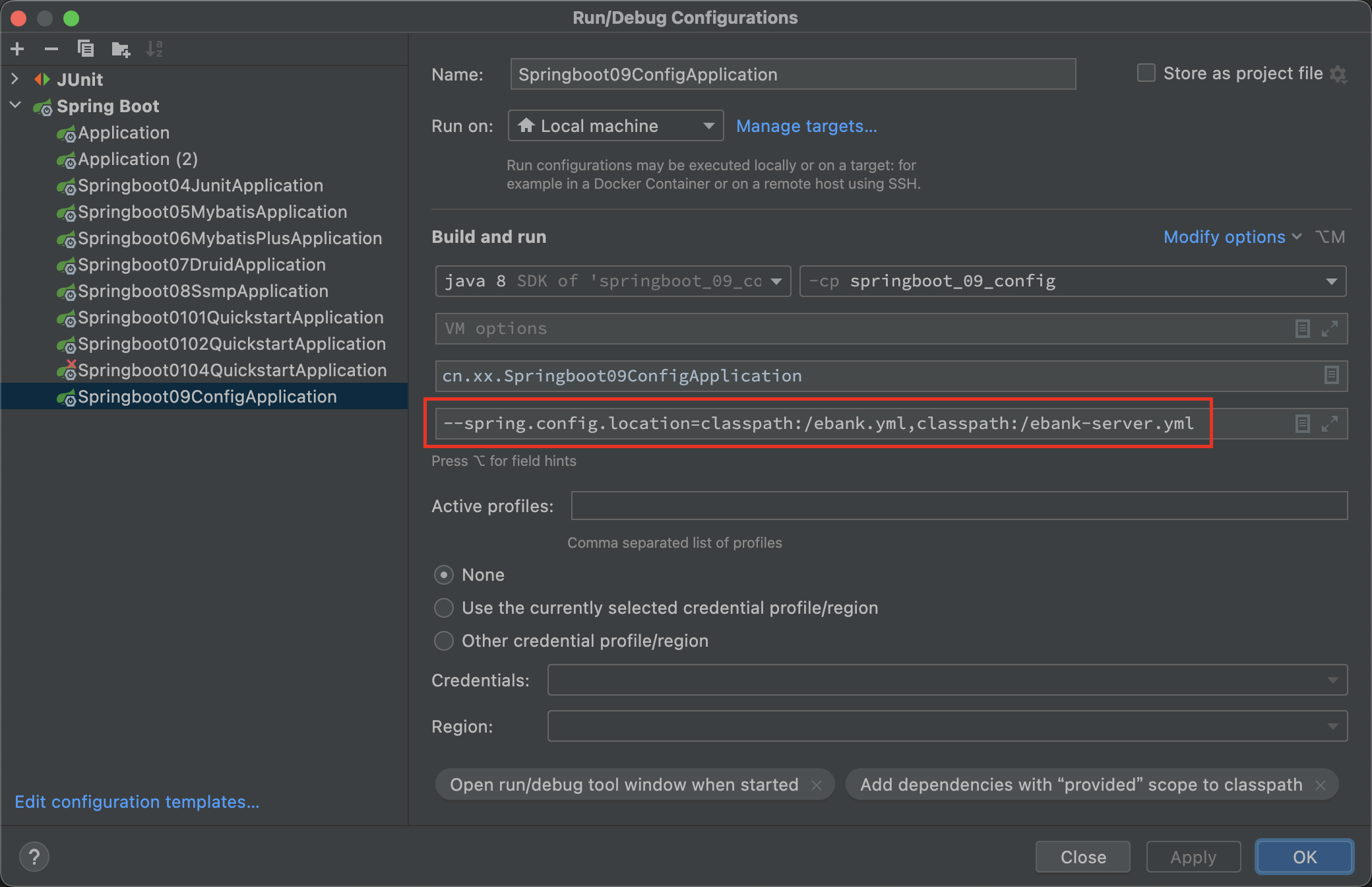
Task: Copy the selected run configuration
Action: tap(86, 49)
